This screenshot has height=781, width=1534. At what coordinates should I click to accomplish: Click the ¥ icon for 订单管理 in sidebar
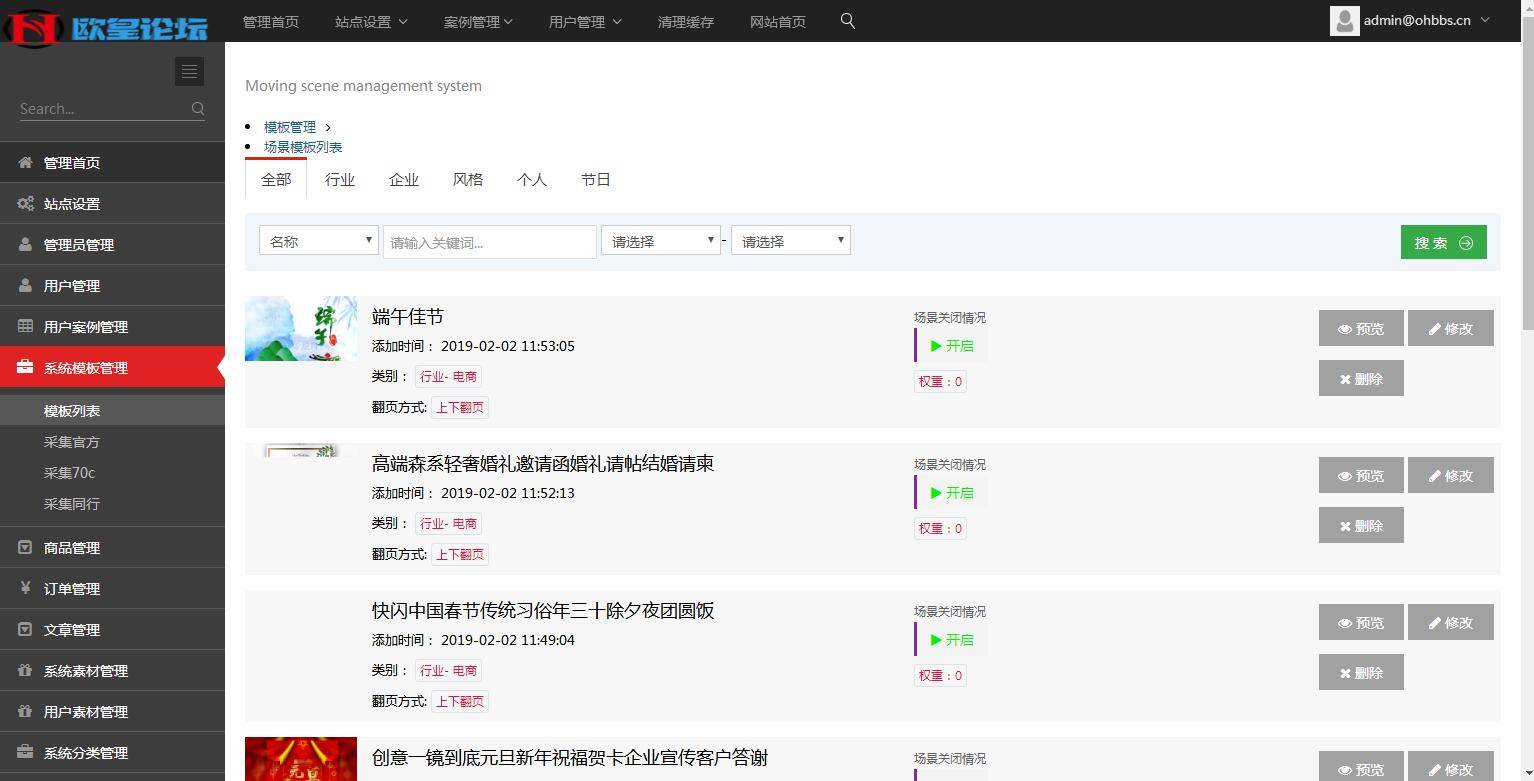coord(27,588)
